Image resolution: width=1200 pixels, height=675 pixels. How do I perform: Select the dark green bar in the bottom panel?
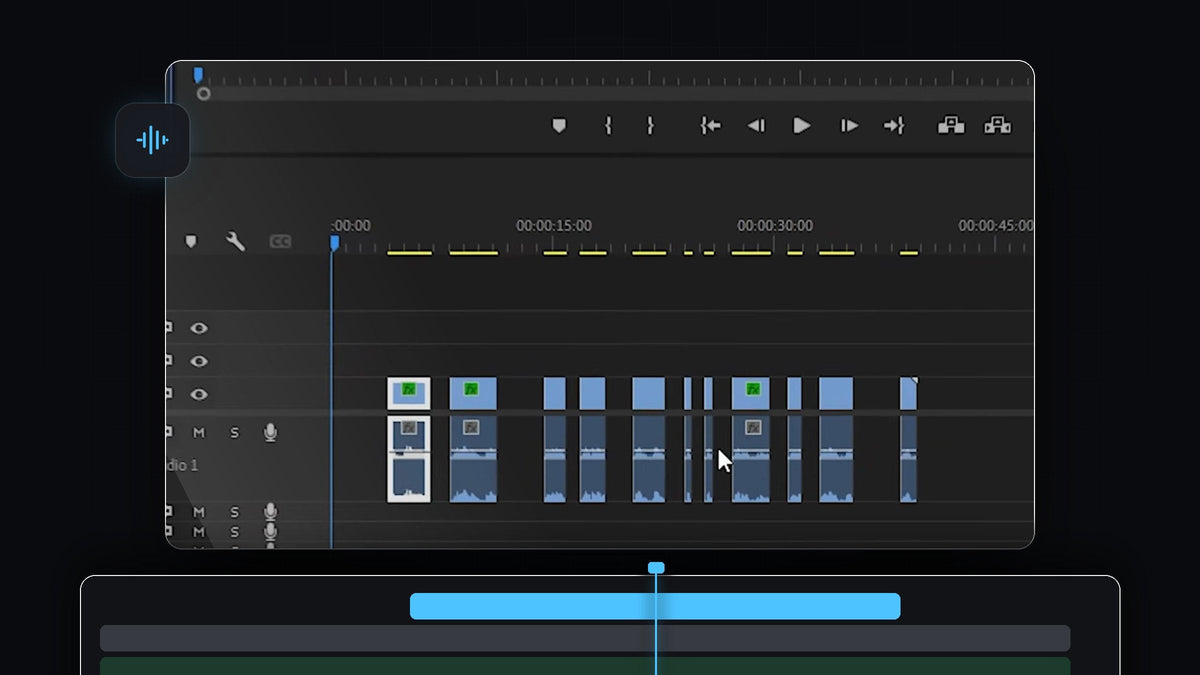pos(585,666)
